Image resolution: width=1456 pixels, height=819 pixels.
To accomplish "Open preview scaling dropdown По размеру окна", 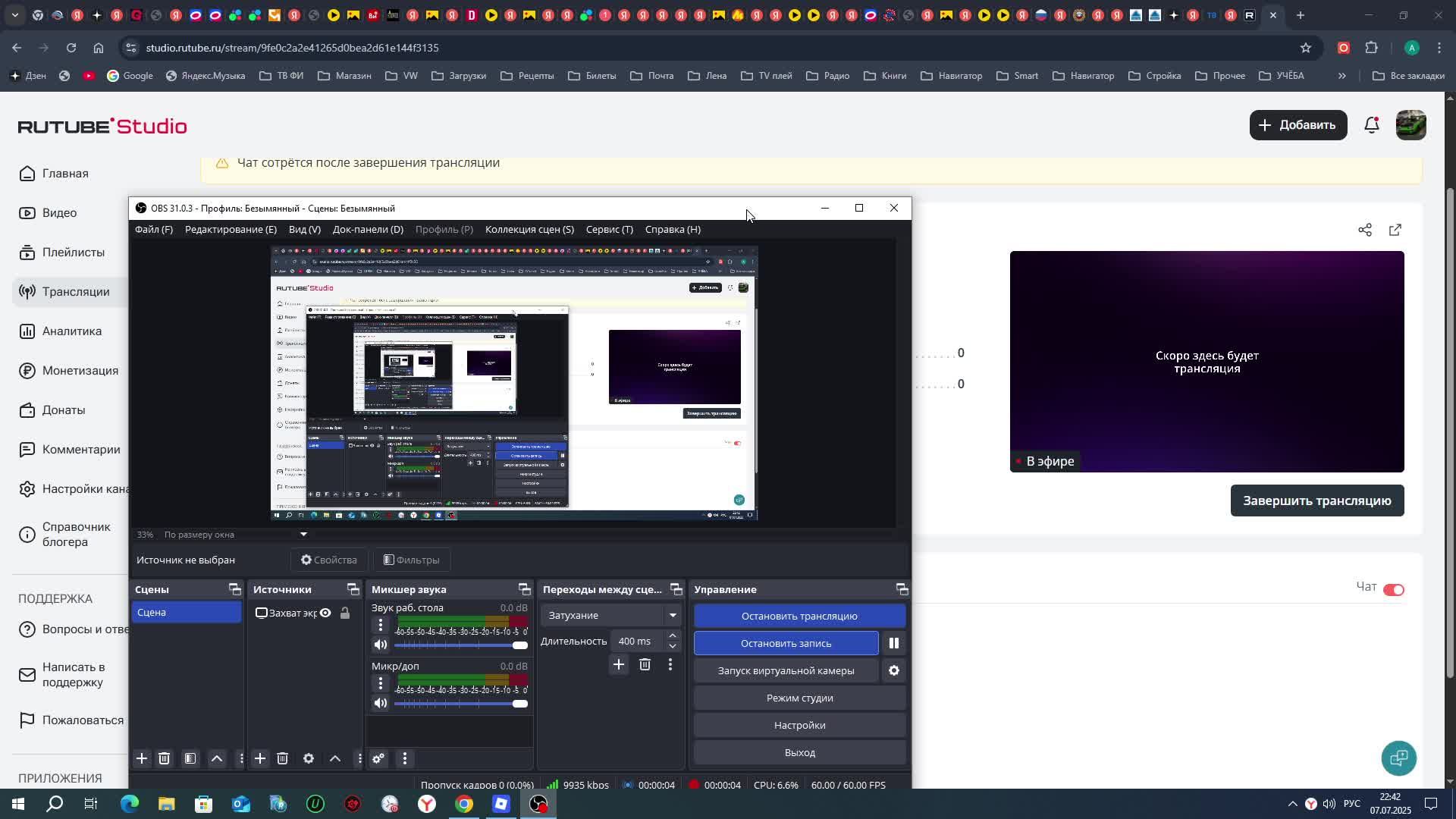I will pos(236,535).
